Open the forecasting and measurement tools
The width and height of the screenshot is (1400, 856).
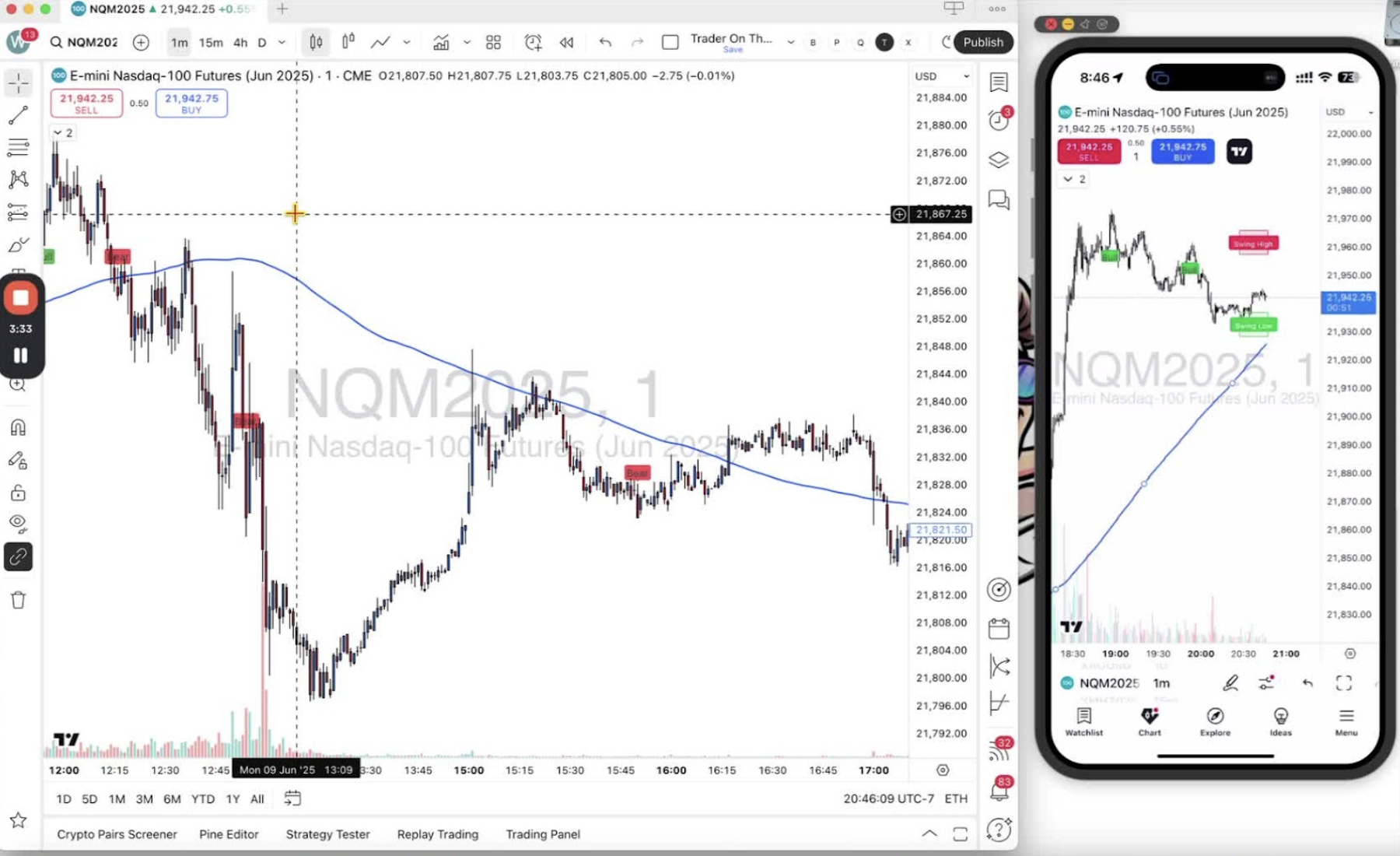point(18,212)
